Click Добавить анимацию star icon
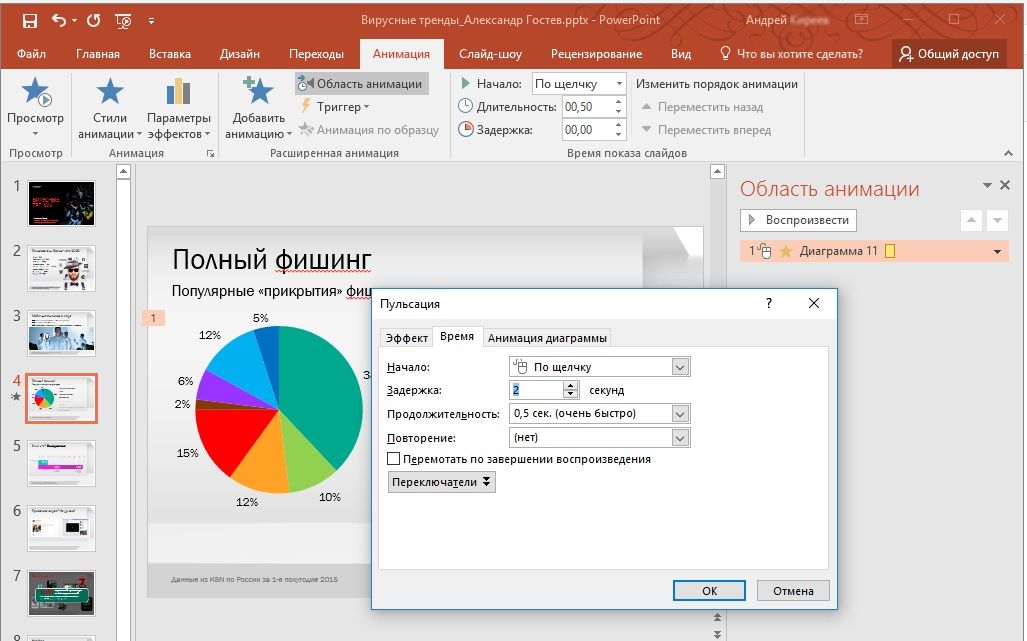This screenshot has height=641, width=1027. (258, 93)
